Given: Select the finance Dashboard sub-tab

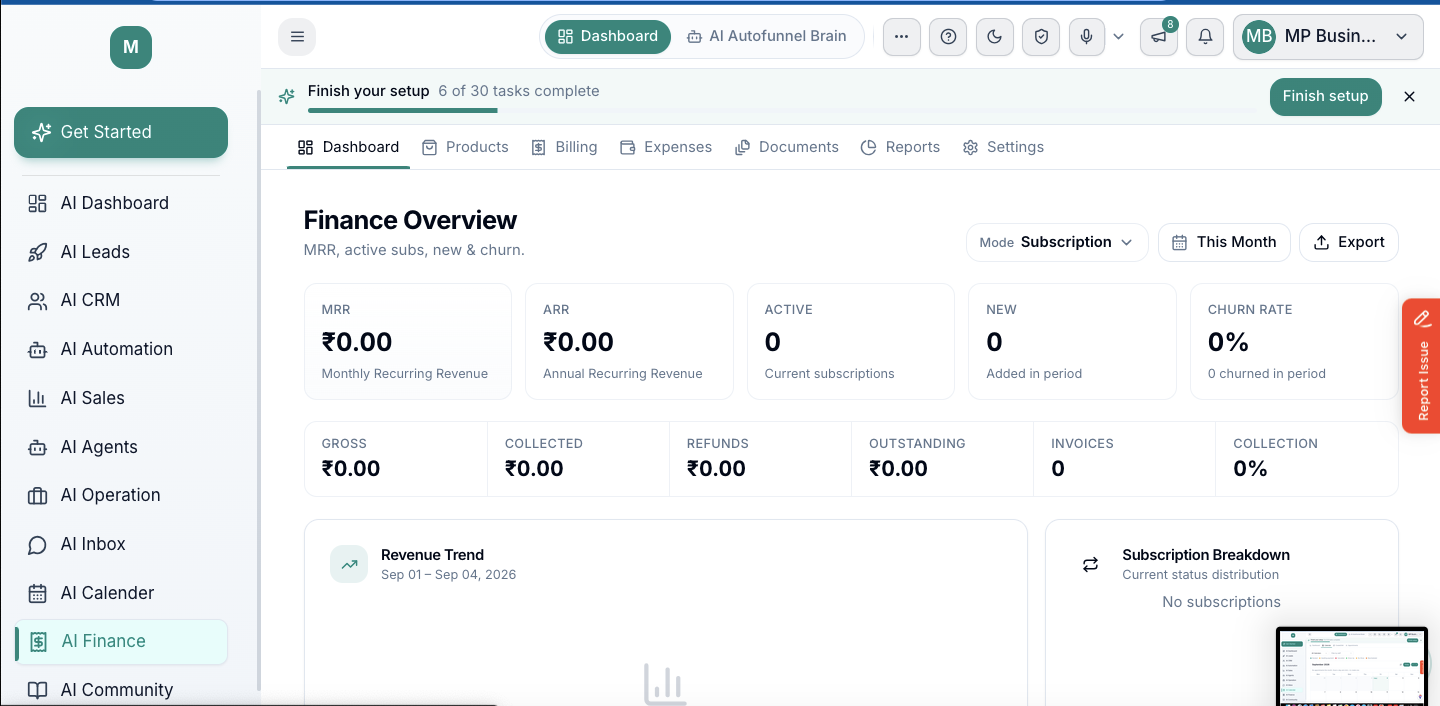Looking at the screenshot, I should tap(348, 147).
